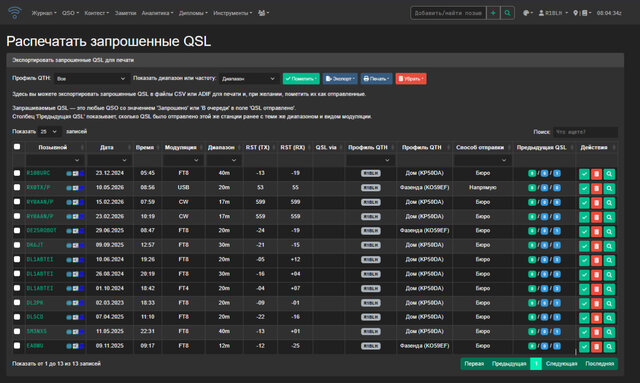Go to Первая pagination page
Image resolution: width=640 pixels, height=383 pixels.
474,364
